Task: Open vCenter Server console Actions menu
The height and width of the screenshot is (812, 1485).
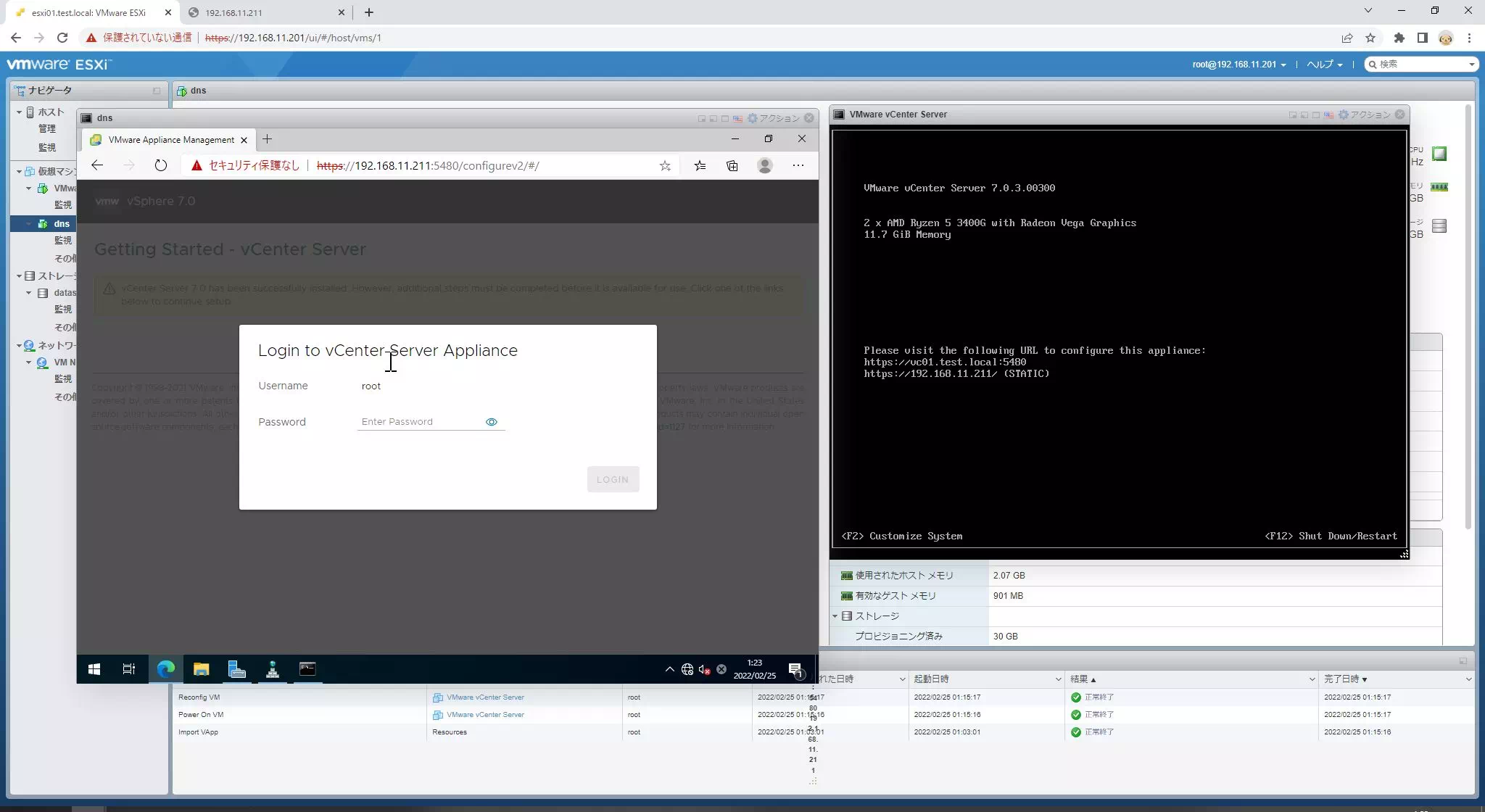Action: [x=1365, y=115]
